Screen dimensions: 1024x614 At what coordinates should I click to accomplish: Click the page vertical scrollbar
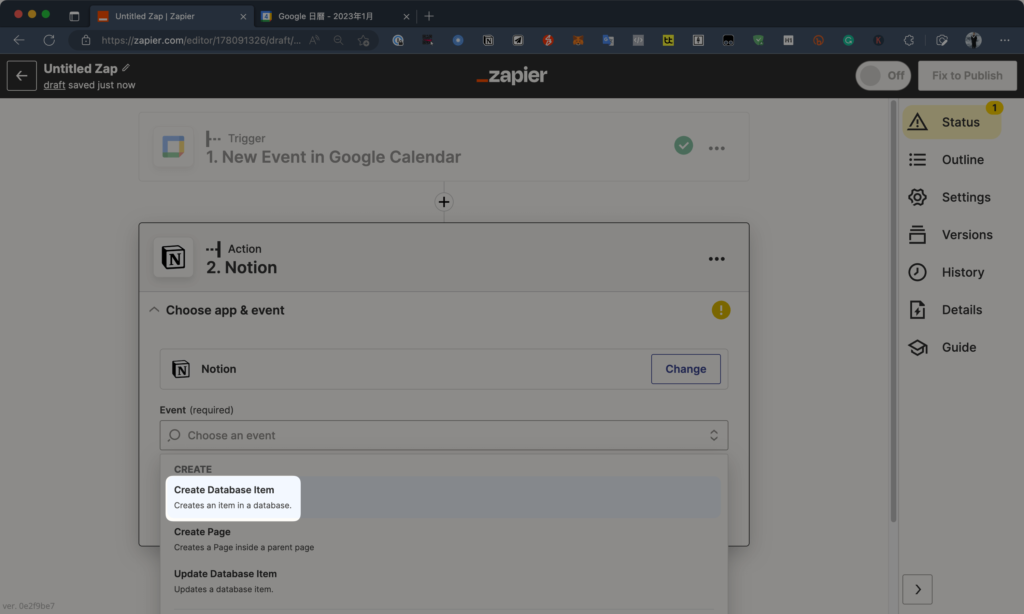pos(893,311)
